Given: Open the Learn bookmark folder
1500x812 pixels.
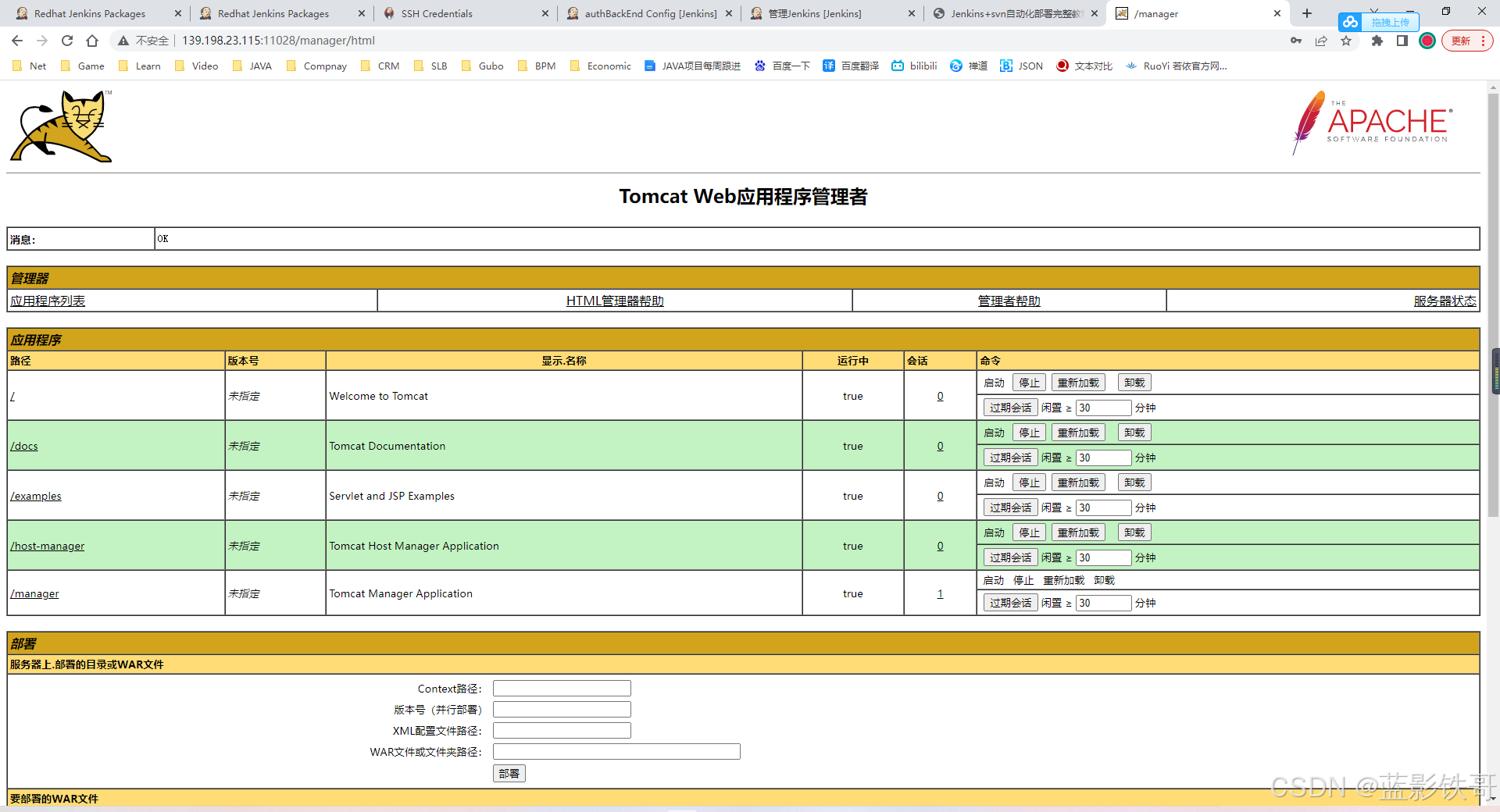Looking at the screenshot, I should pyautogui.click(x=139, y=66).
